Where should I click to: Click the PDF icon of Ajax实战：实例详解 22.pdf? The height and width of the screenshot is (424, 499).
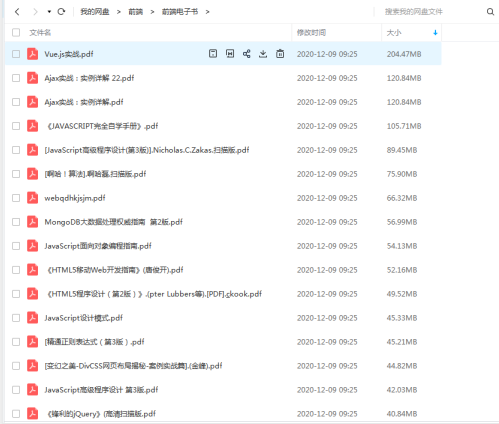pos(32,78)
